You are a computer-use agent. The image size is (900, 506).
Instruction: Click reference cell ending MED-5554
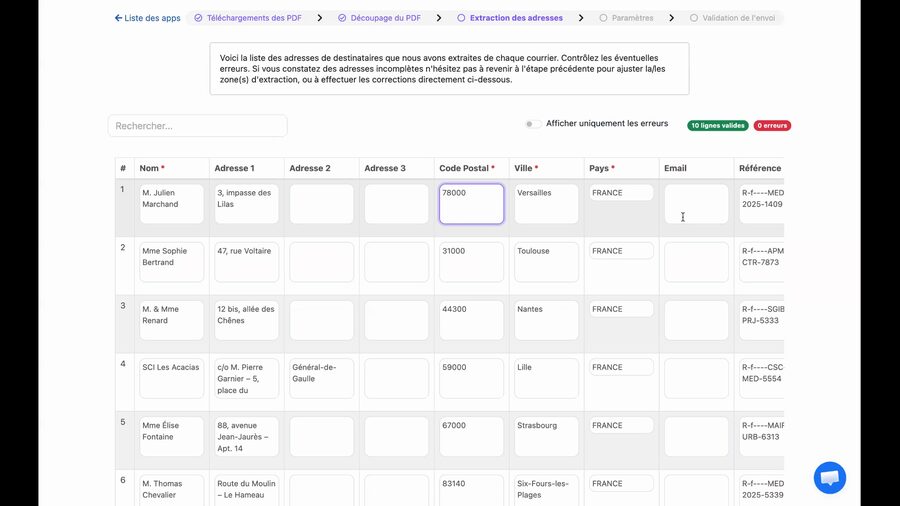[762, 379]
